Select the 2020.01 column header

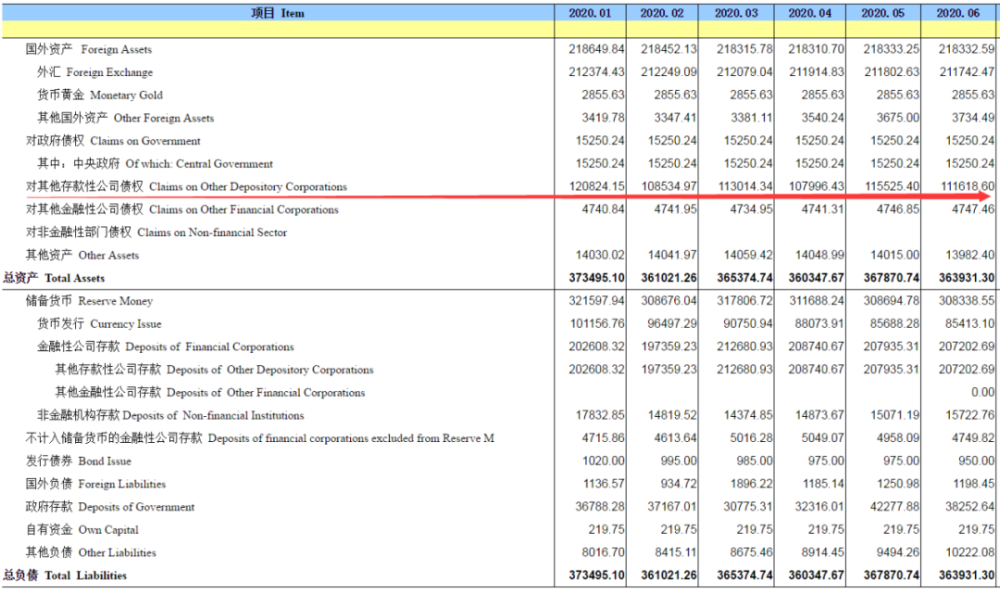[x=590, y=13]
